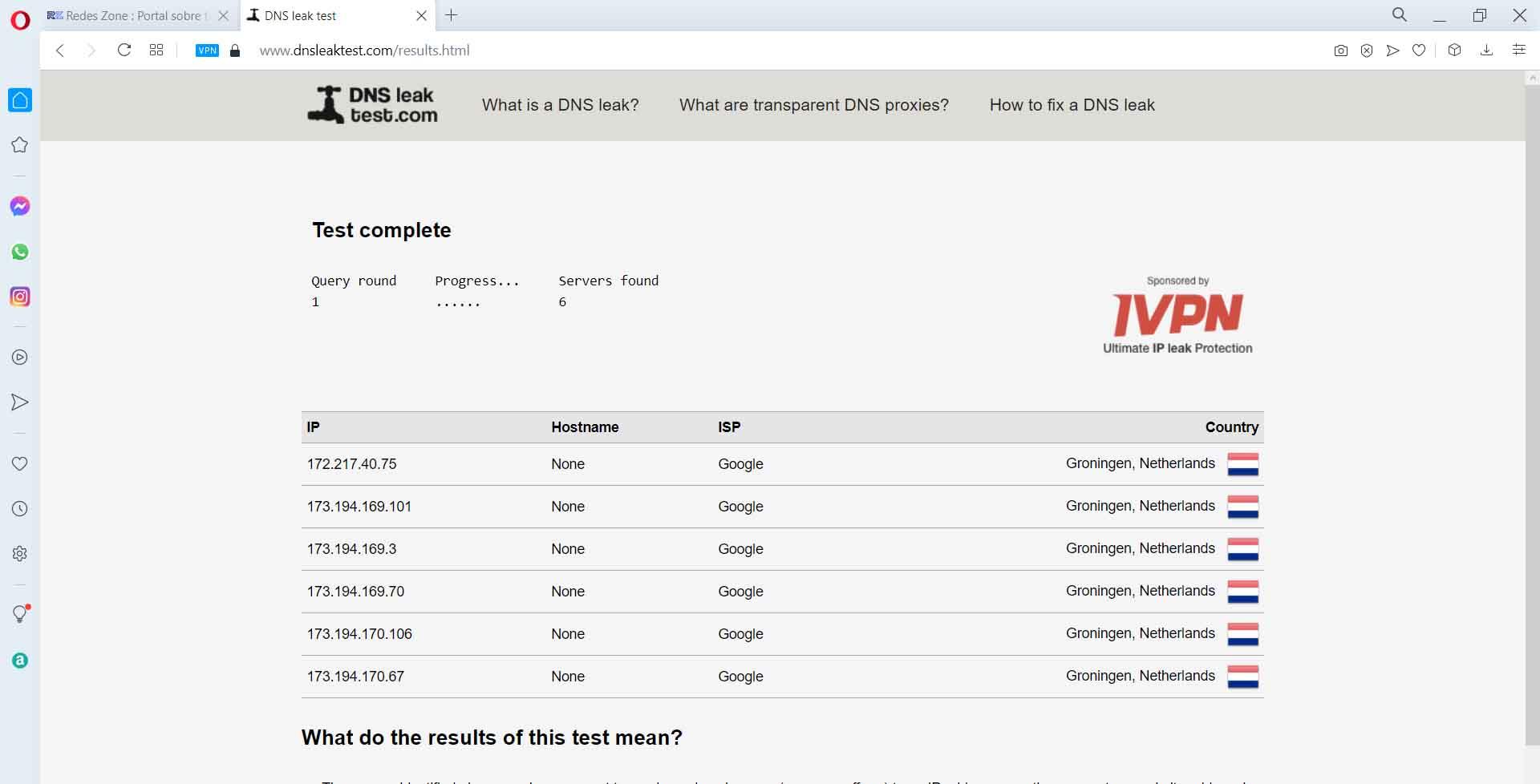Open 'How to fix a DNS leak' link
The height and width of the screenshot is (784, 1540).
tap(1072, 105)
